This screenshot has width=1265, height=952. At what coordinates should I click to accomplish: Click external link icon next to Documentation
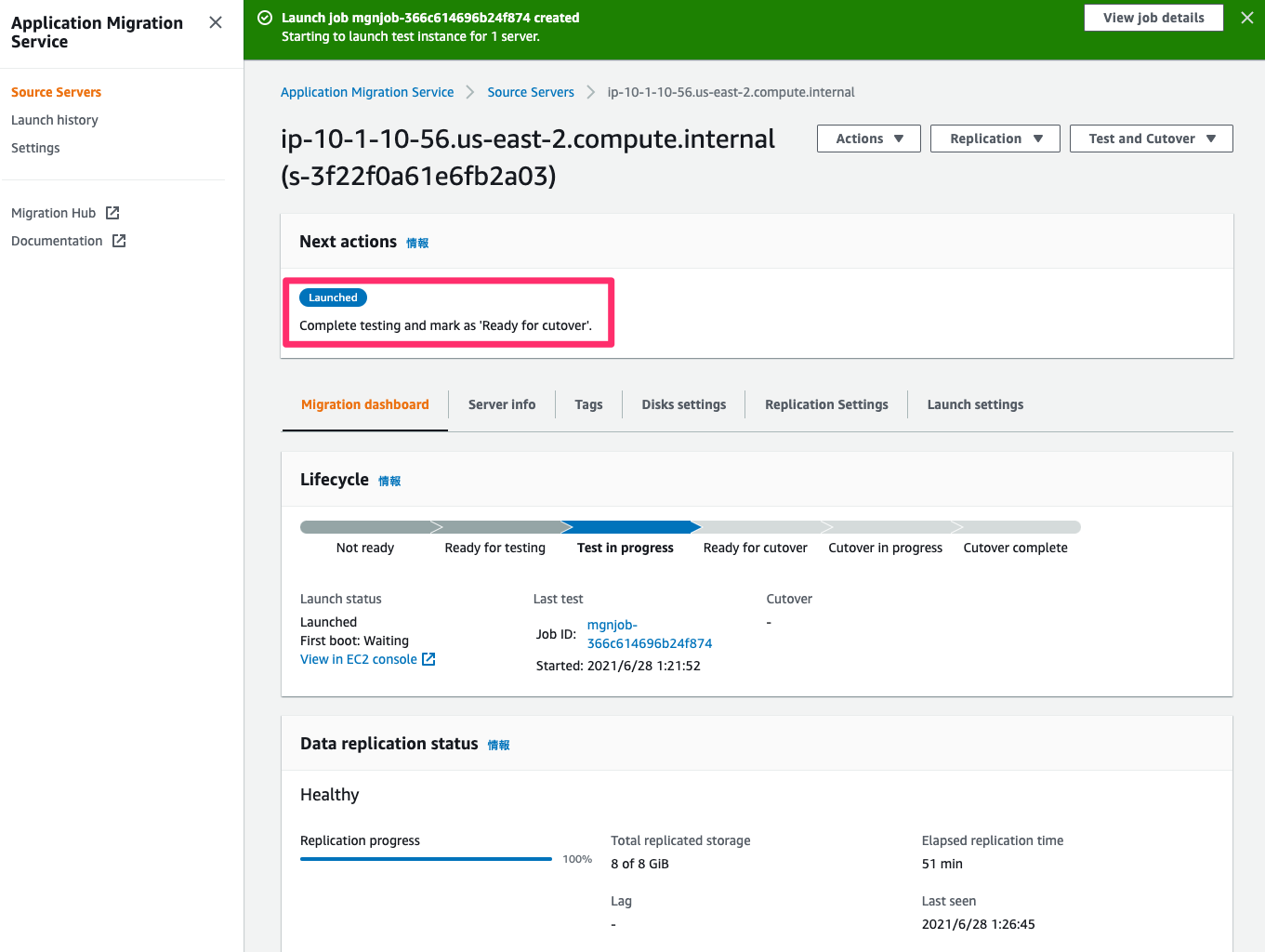tap(119, 241)
